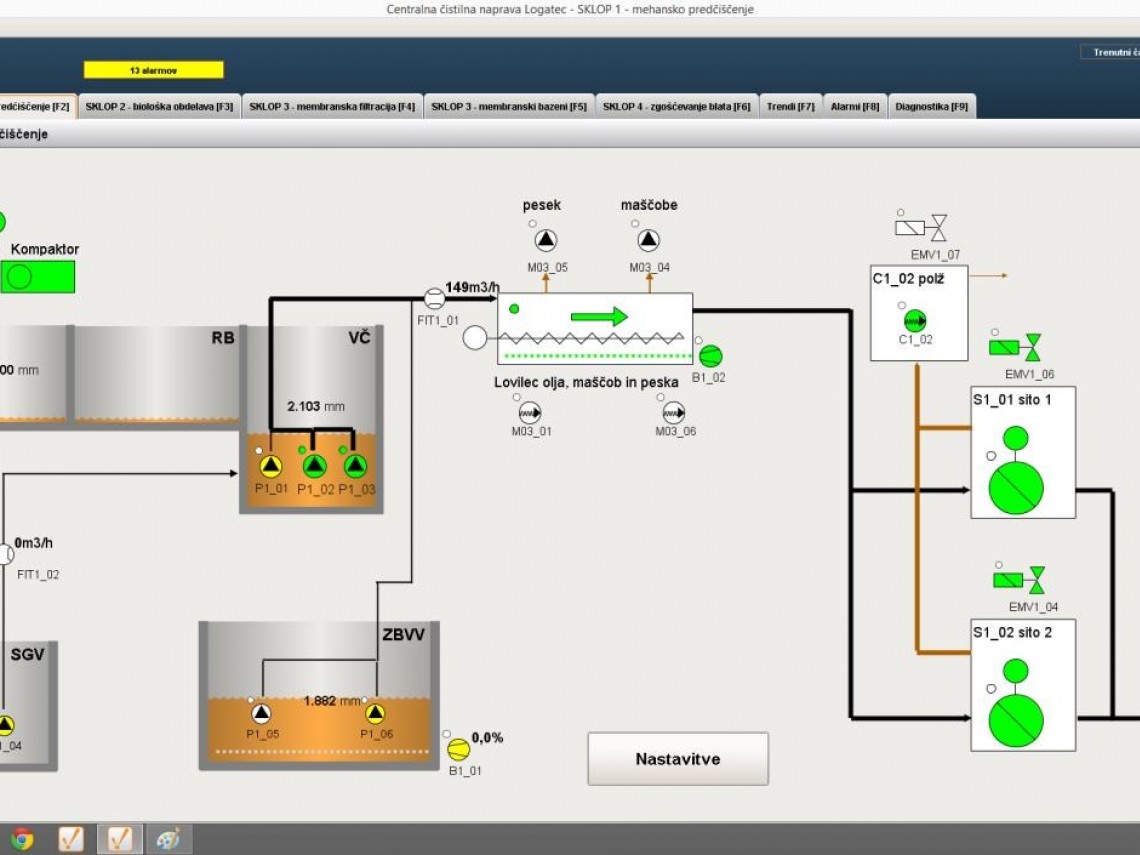The width and height of the screenshot is (1140, 855).
Task: Select the maščobe pump M03_04
Action: (x=649, y=240)
